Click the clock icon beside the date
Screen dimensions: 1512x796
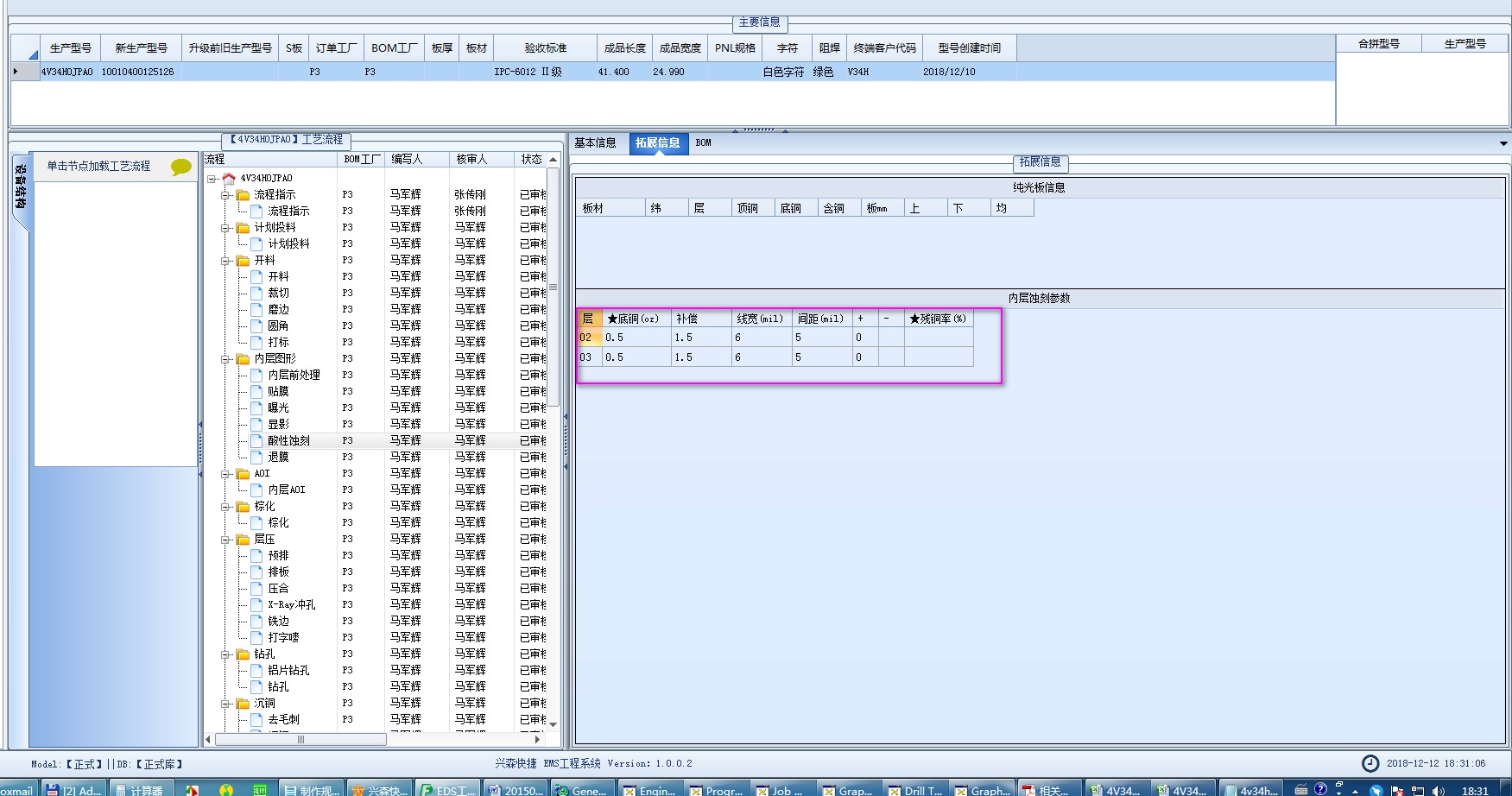(x=1370, y=763)
